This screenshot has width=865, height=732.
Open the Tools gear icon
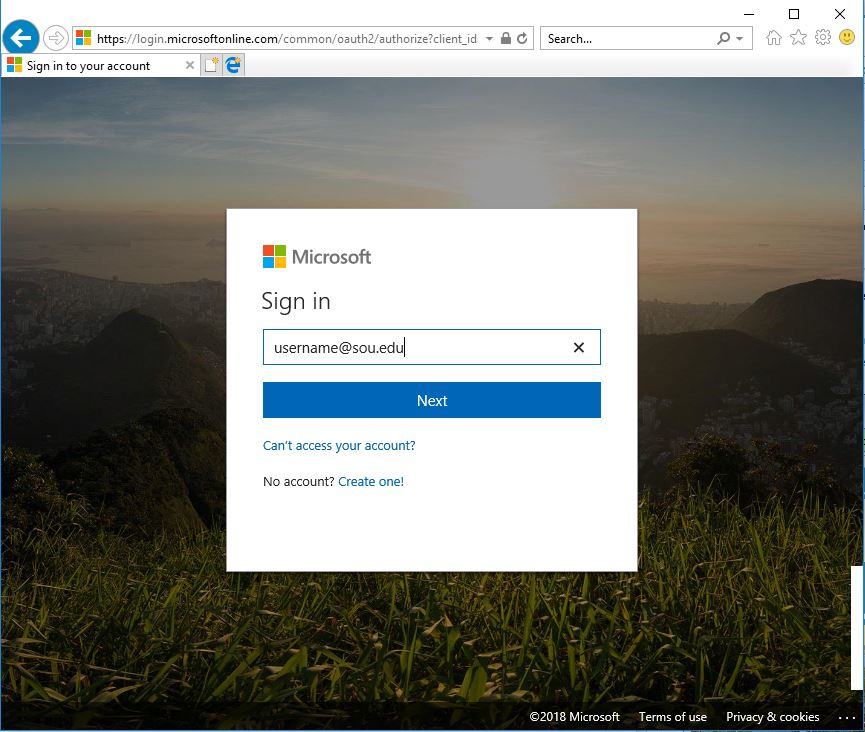823,38
